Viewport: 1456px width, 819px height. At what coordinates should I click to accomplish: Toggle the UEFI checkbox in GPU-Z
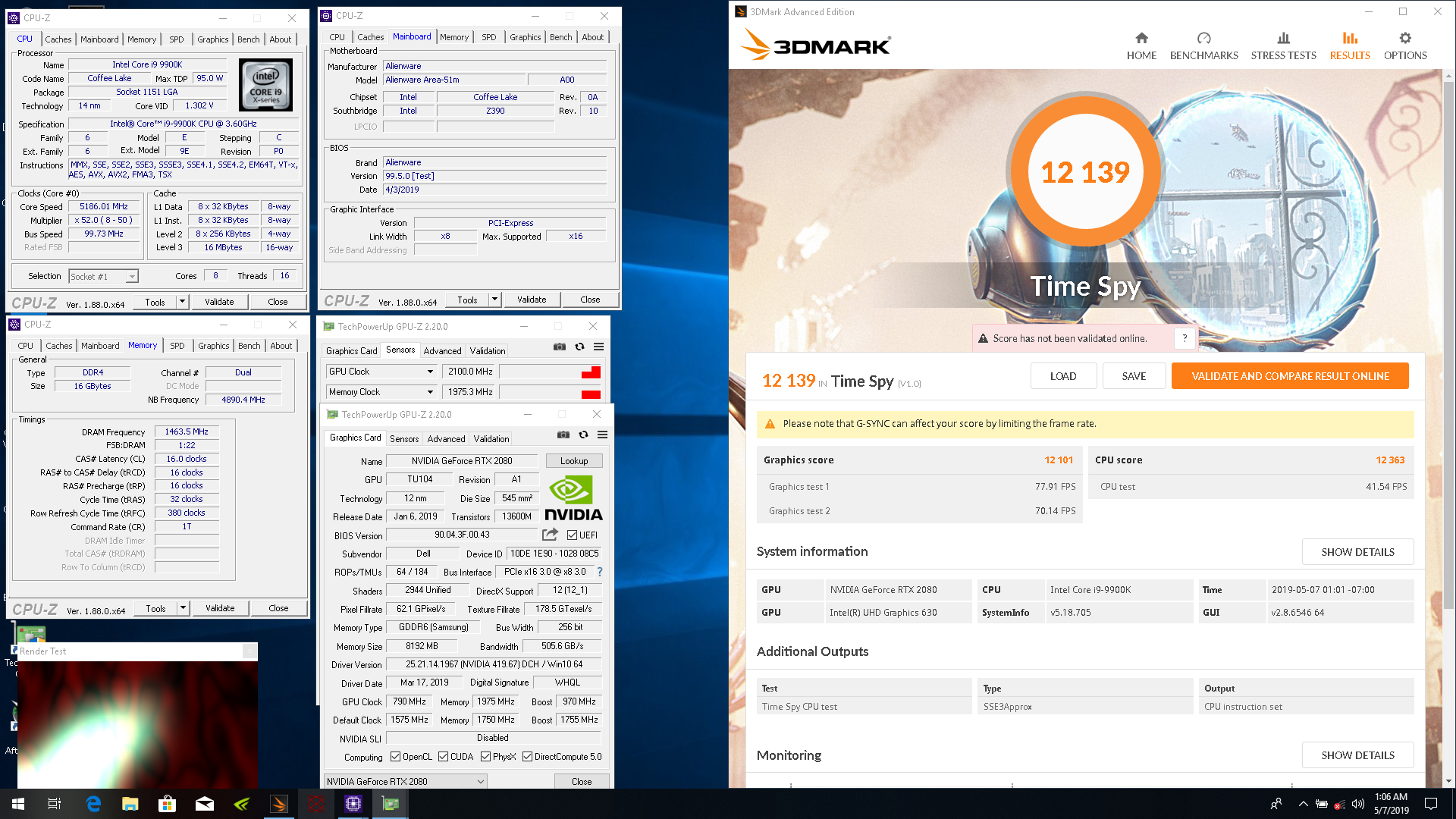(572, 535)
